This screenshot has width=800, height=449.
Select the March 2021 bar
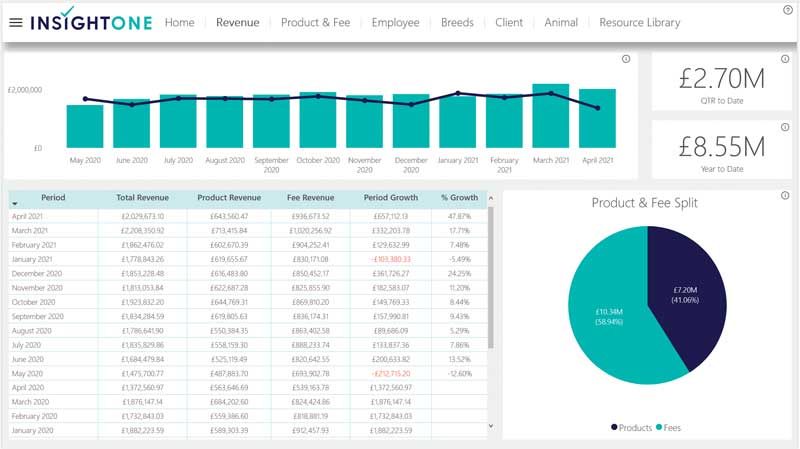tap(551, 116)
